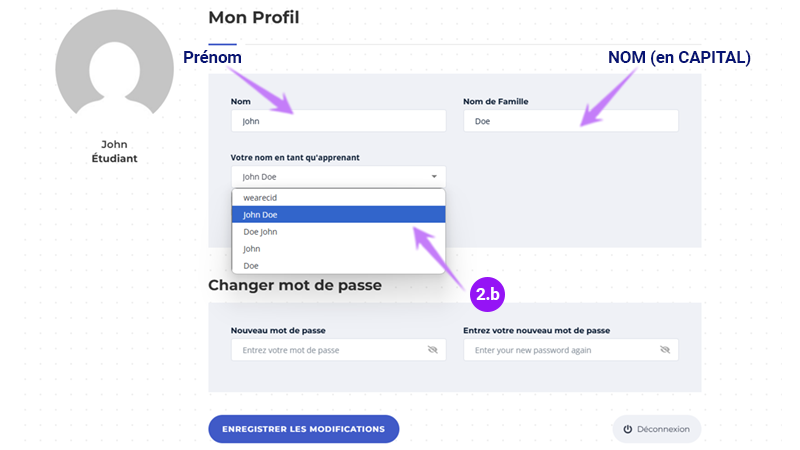Click the 'Enter your new password again' field
Image resolution: width=800 pixels, height=450 pixels.
(571, 349)
